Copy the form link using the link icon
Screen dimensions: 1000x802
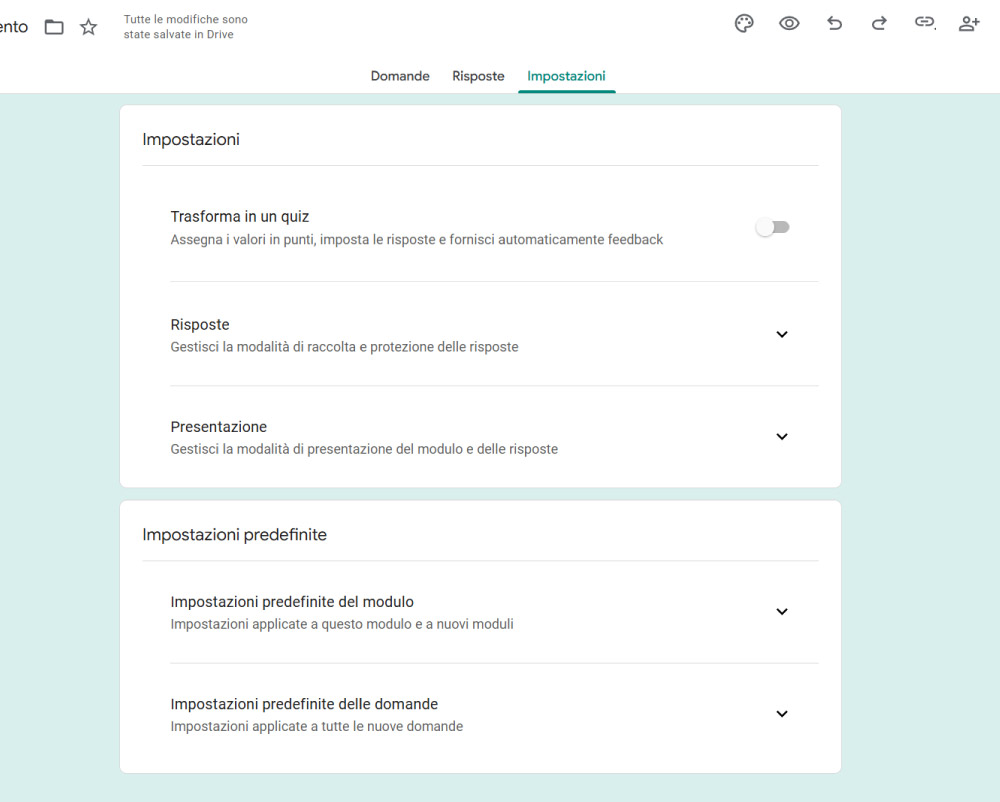pos(925,24)
